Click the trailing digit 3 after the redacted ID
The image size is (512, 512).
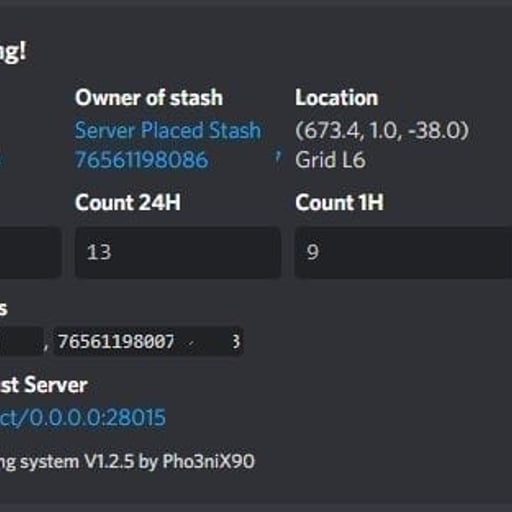pyautogui.click(x=236, y=342)
